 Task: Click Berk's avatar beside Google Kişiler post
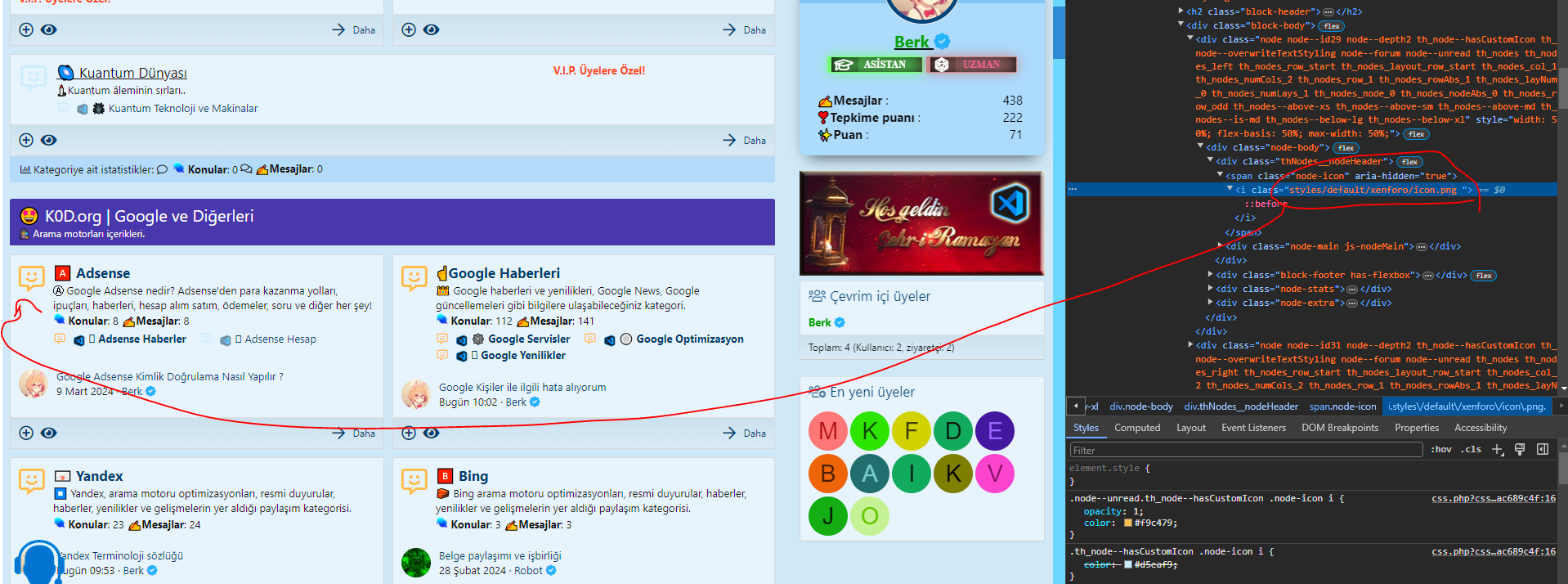416,394
